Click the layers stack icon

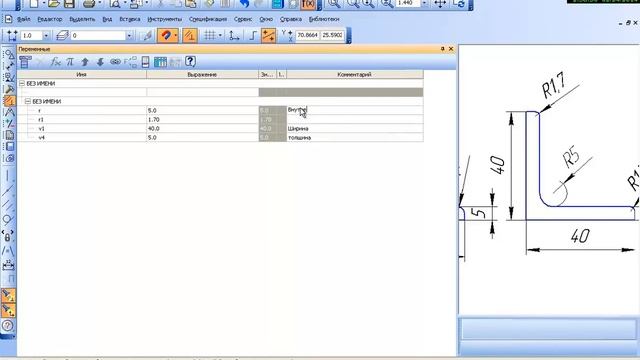coord(62,36)
